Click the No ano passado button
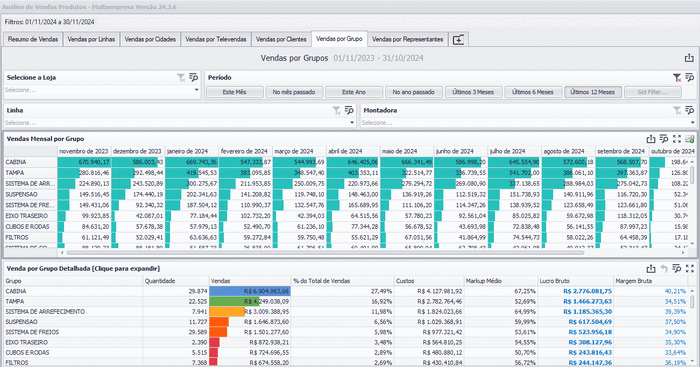The image size is (700, 367). (413, 92)
